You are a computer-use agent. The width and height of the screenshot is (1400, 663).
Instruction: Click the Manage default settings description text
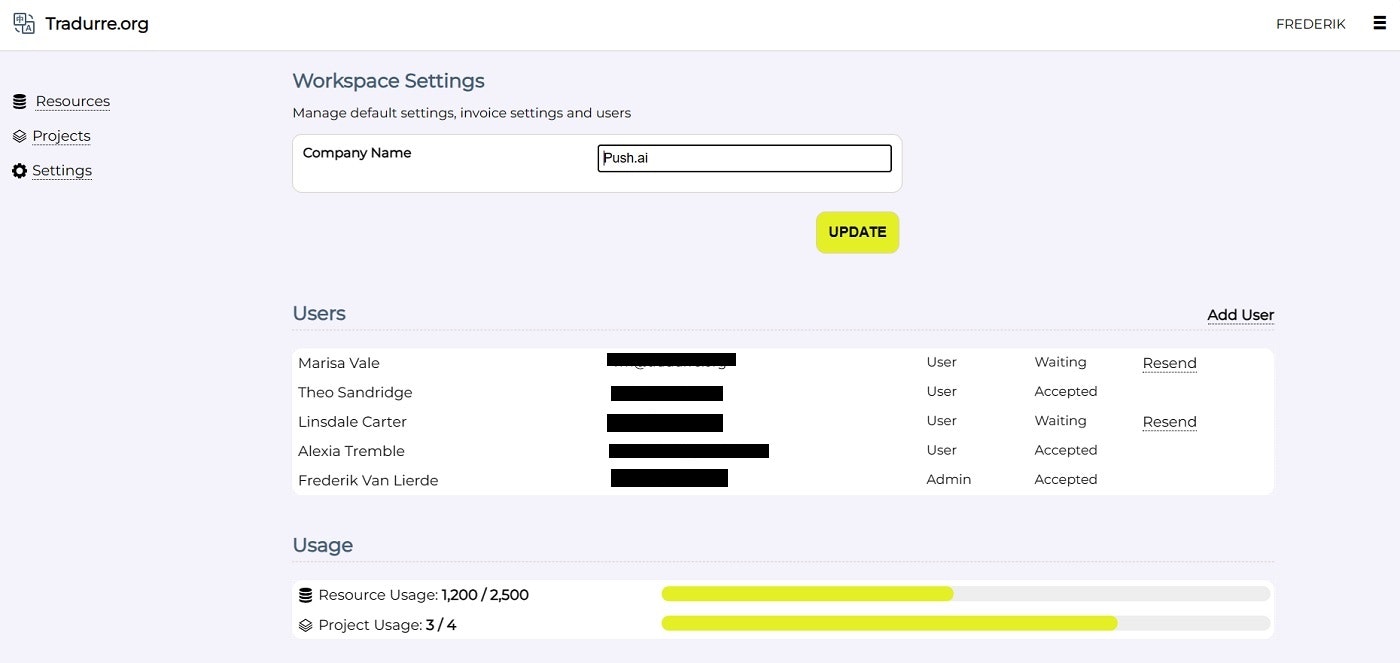pyautogui.click(x=461, y=113)
